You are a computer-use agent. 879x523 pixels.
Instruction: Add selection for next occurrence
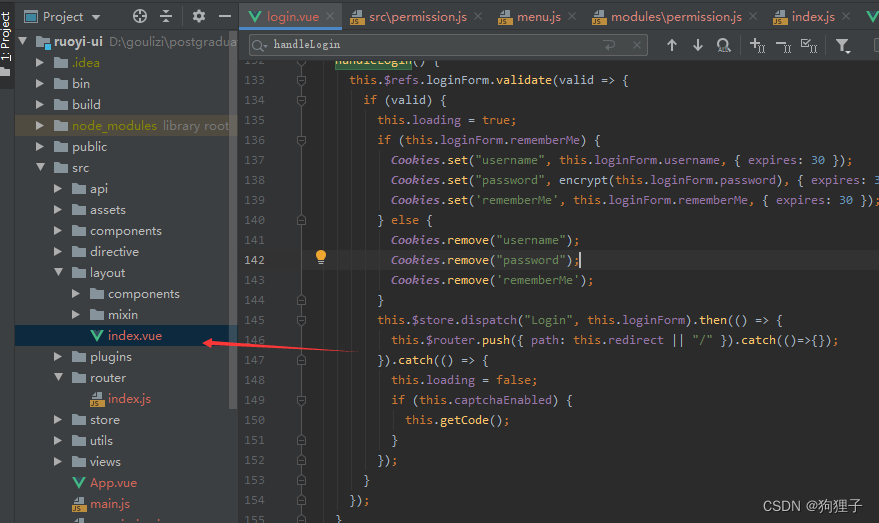757,45
